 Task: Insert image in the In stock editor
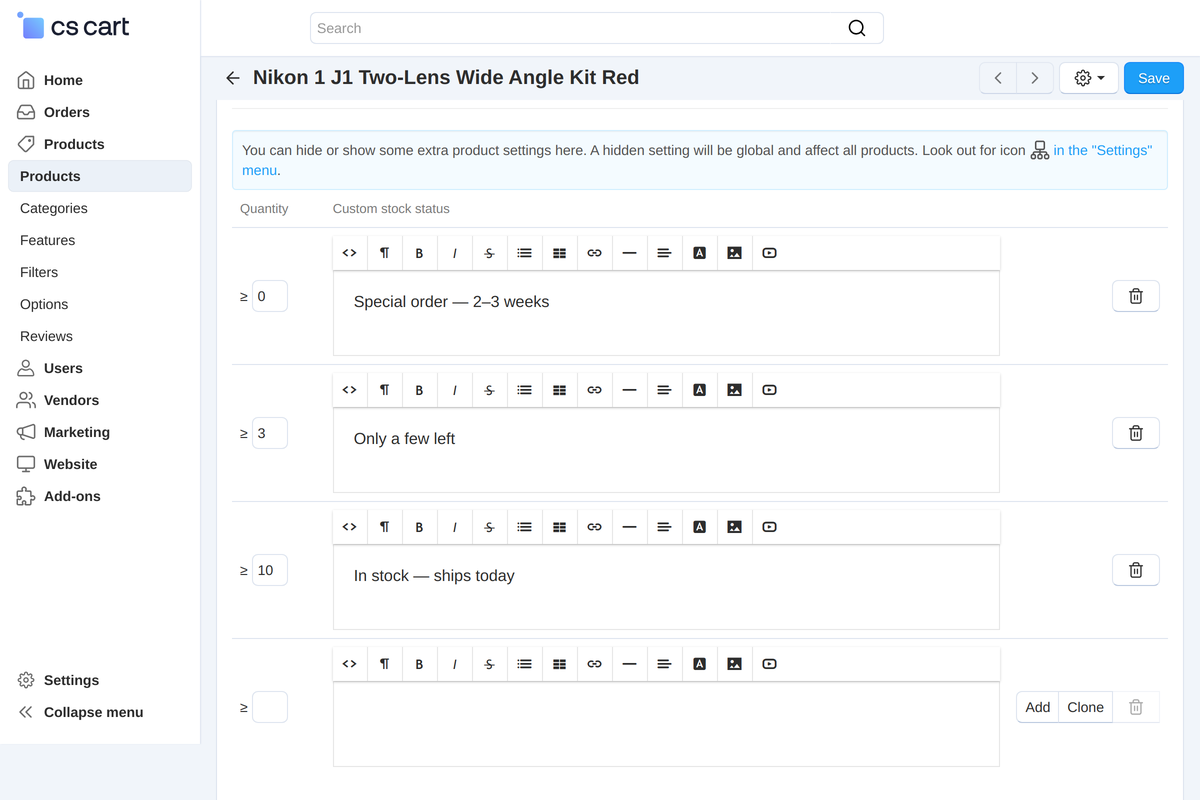(734, 527)
